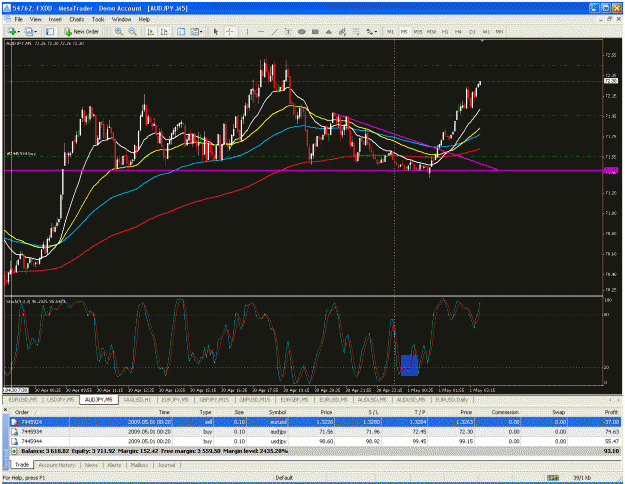Open the Charts menu
Viewport: 625px width, 484px height.
pos(77,19)
